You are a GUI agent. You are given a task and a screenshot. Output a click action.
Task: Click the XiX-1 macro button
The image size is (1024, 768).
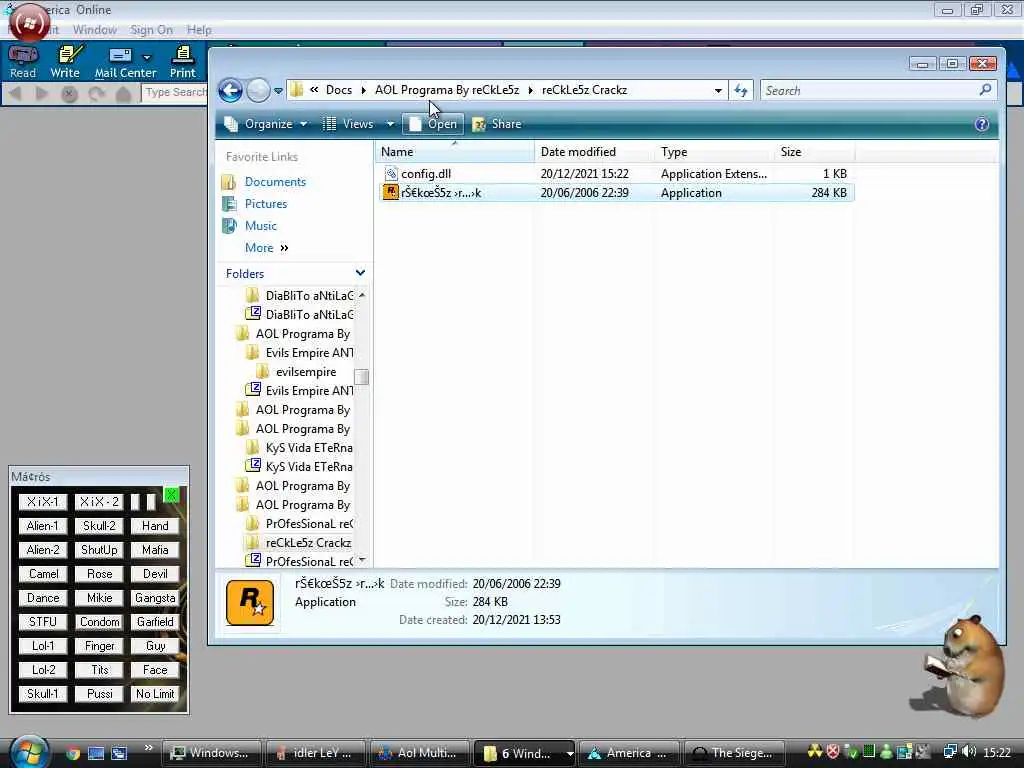(x=43, y=502)
